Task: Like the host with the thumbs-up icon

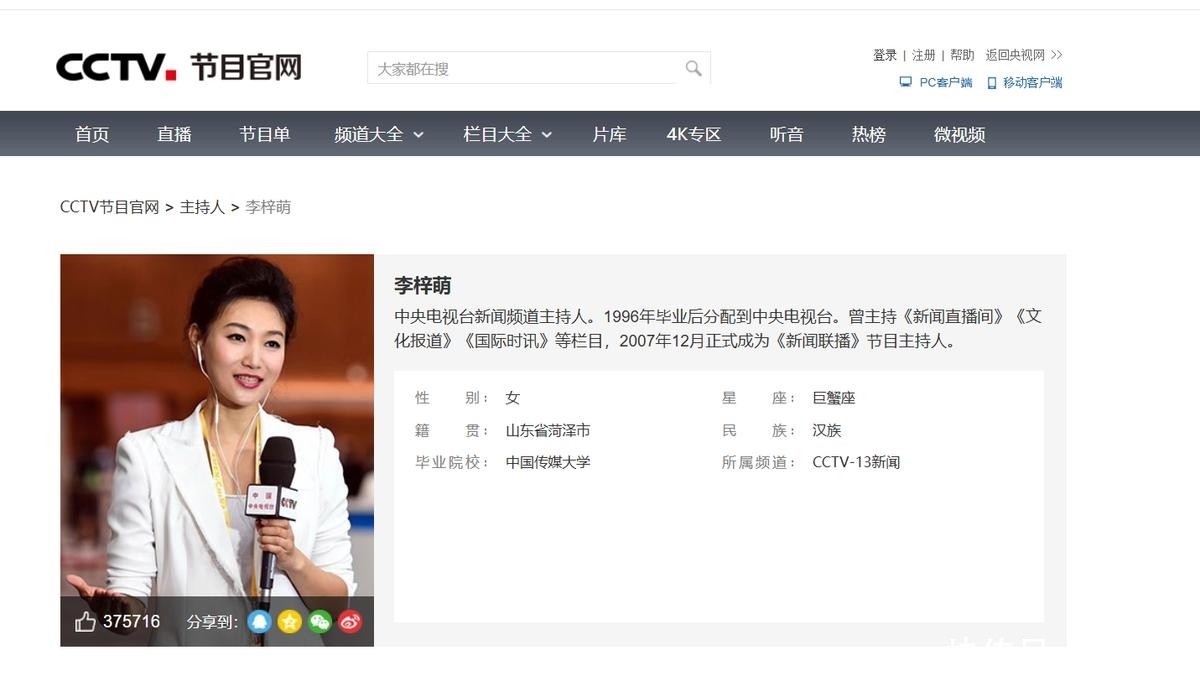Action: tap(86, 621)
